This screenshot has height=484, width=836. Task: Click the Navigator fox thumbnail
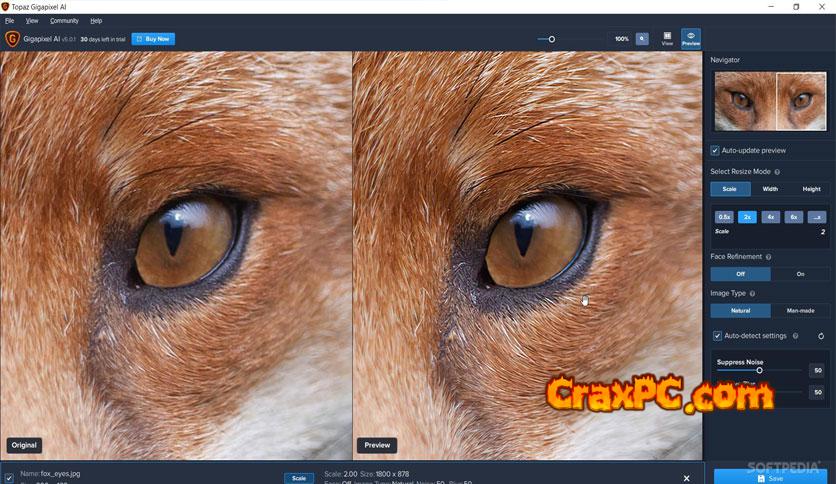770,101
